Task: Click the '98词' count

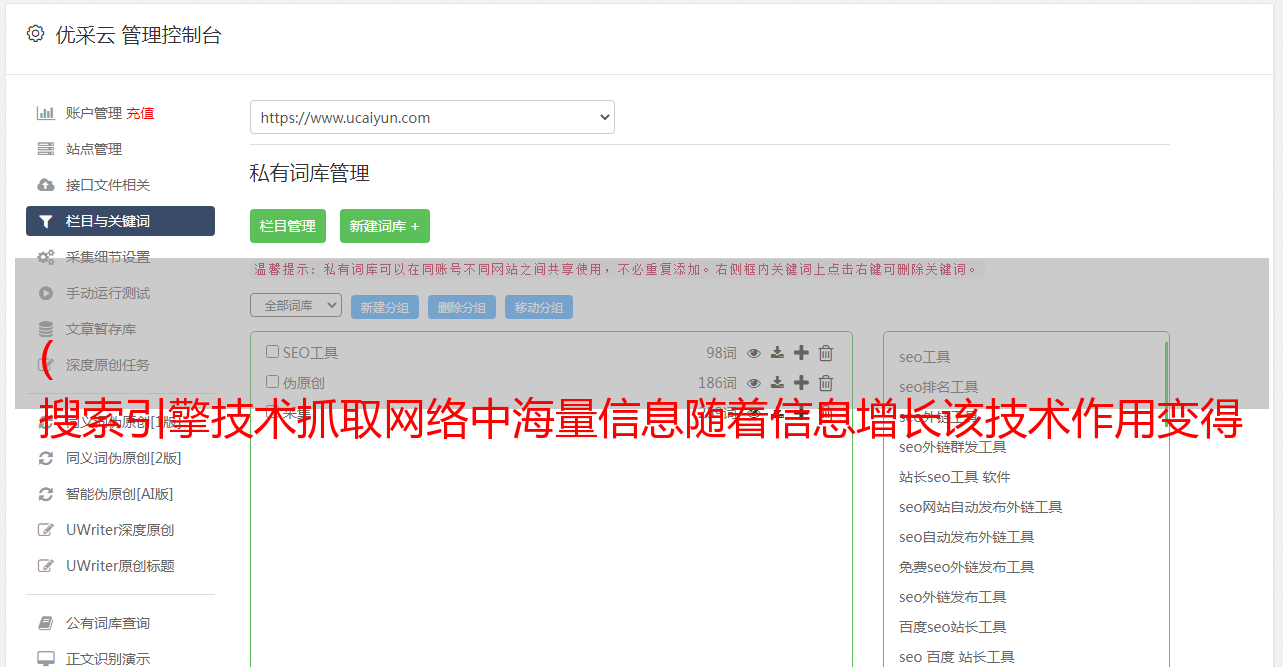Action: click(x=721, y=353)
